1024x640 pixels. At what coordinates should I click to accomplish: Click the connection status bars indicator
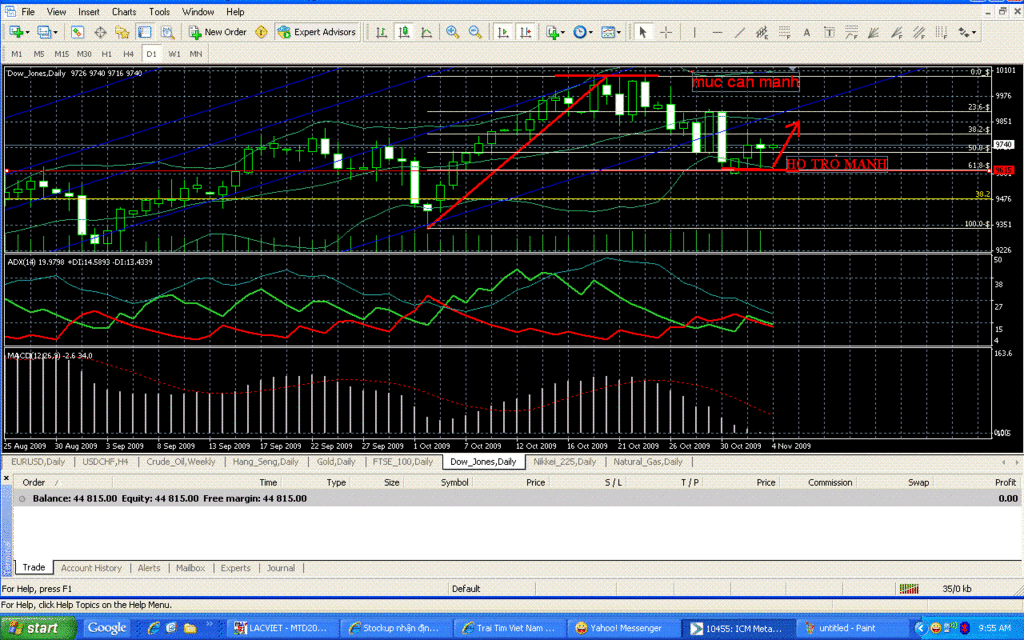click(x=909, y=588)
